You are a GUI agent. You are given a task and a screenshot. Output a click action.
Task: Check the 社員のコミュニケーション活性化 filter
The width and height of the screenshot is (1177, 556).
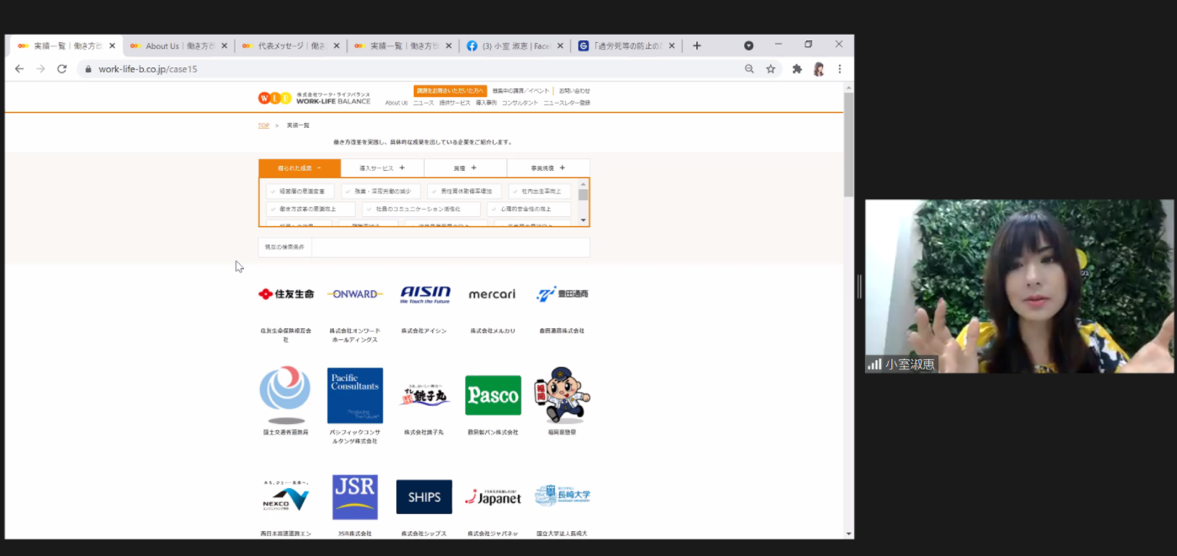click(421, 209)
